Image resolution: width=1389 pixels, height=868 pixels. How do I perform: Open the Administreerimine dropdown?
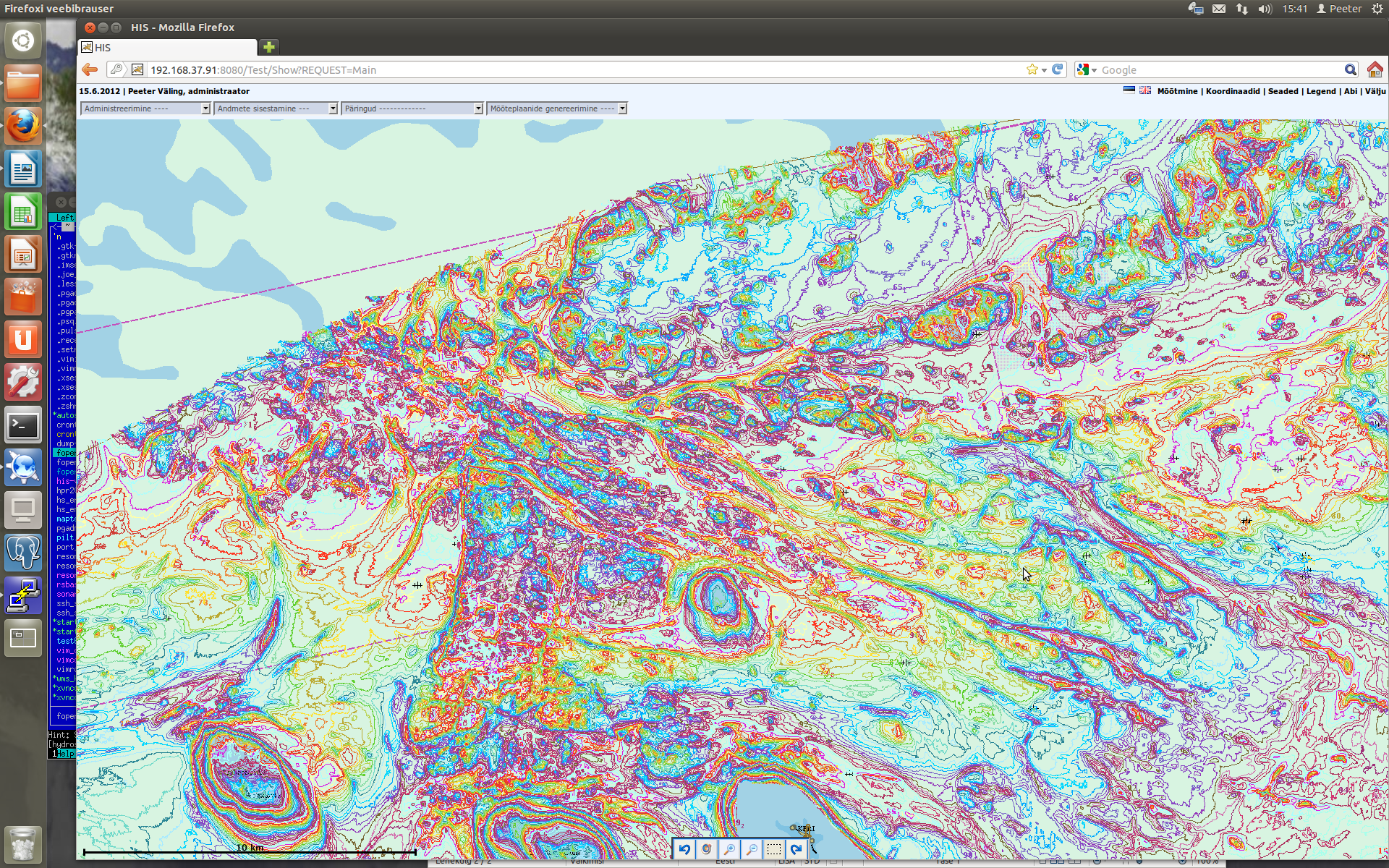tap(145, 109)
